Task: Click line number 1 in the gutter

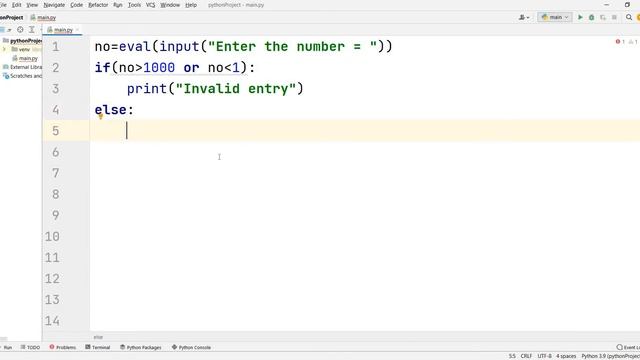Action: point(56,47)
